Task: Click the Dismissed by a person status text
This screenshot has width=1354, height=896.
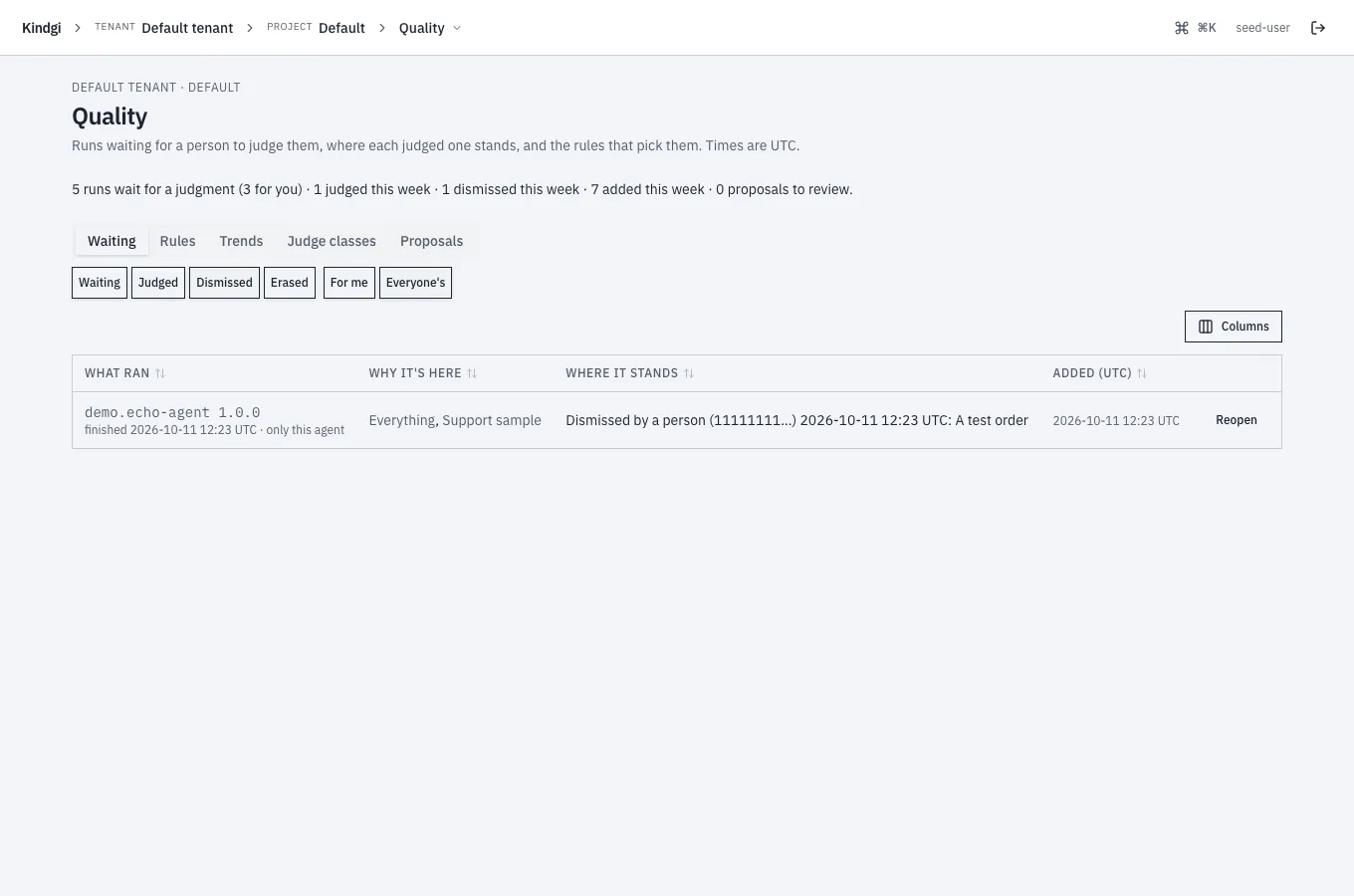Action: 796,420
